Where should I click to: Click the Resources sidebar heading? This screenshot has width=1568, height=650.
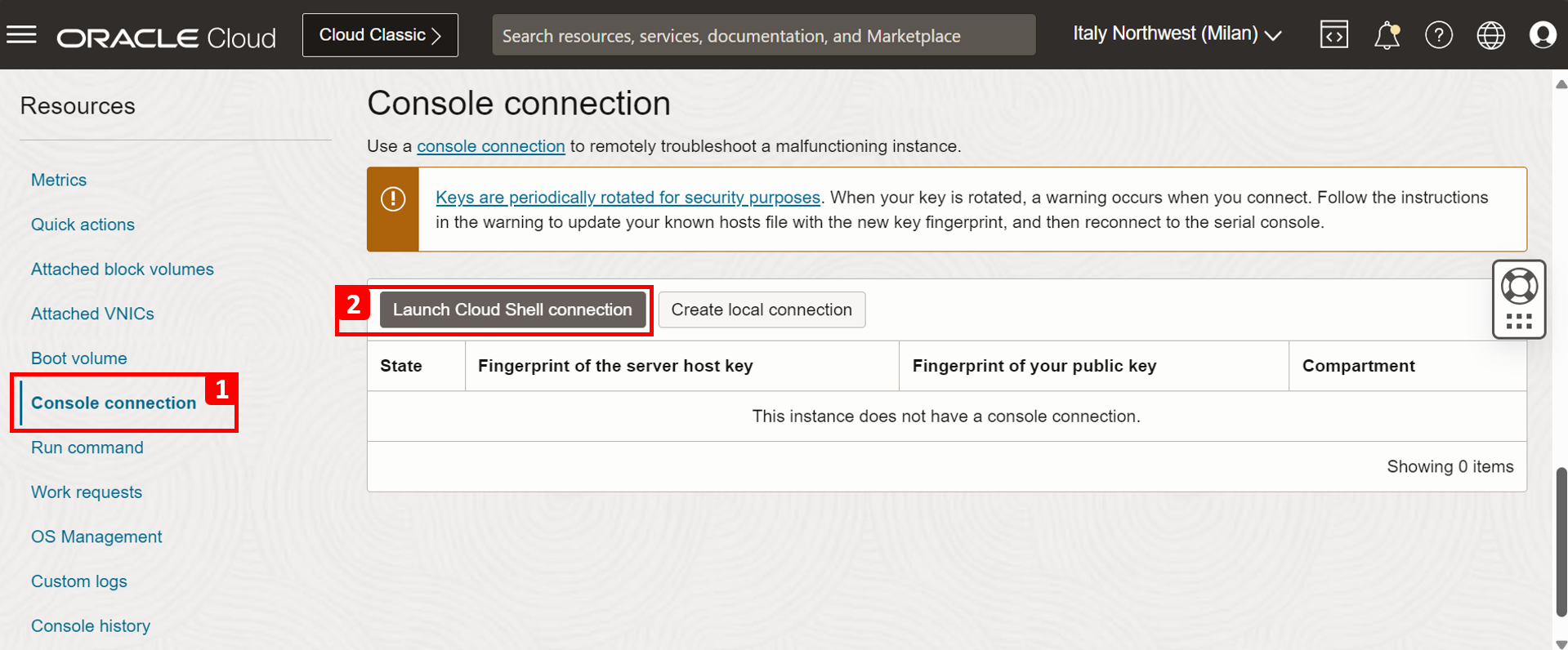[78, 106]
